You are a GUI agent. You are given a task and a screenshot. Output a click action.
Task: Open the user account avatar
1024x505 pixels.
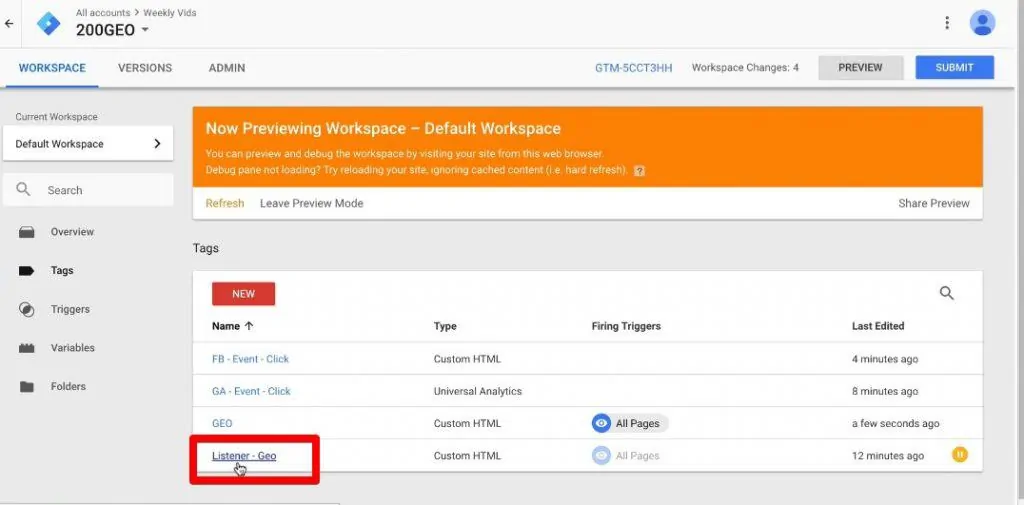coord(982,23)
